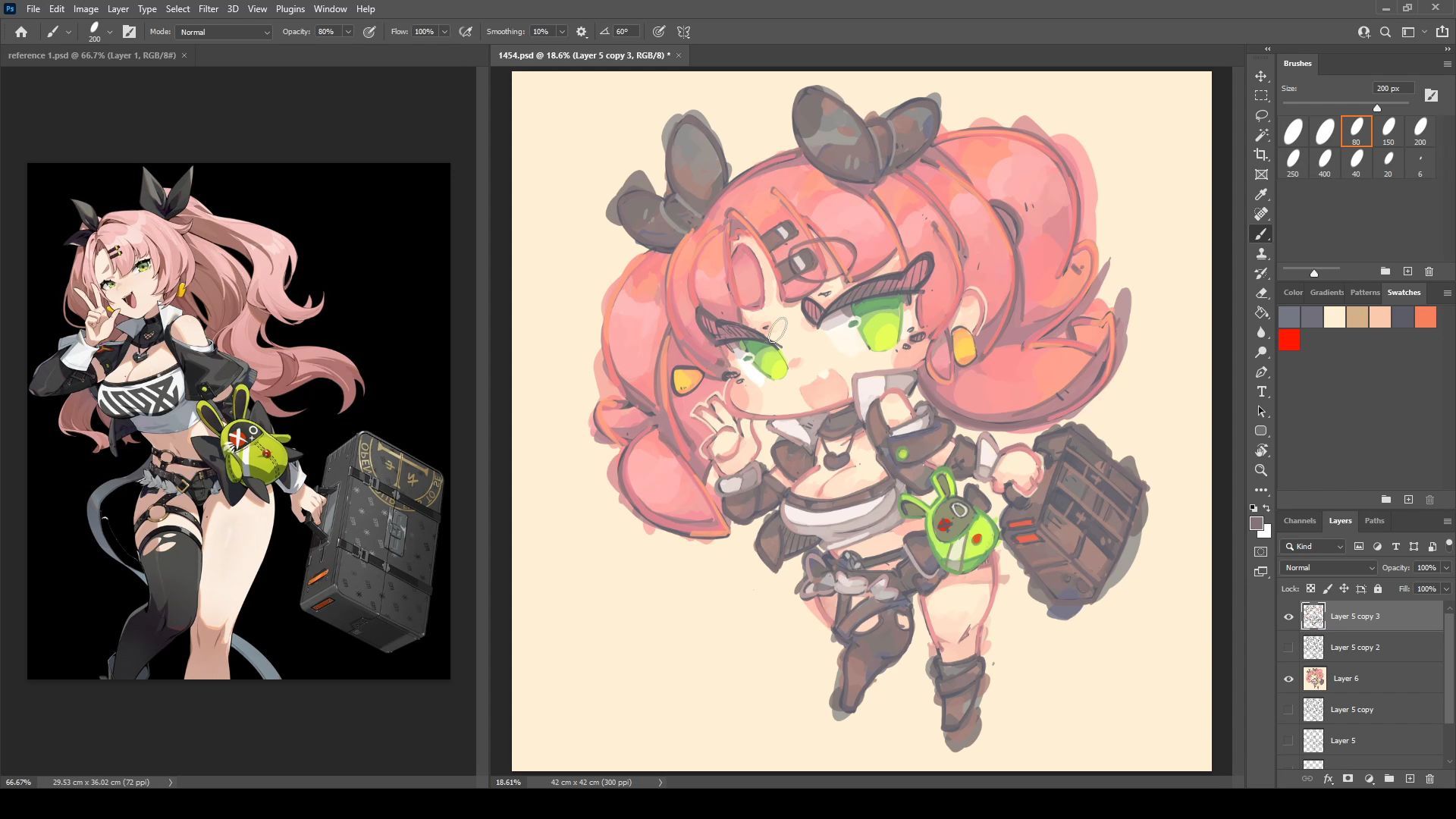Select the Pen tool
The width and height of the screenshot is (1456, 819).
(x=1261, y=372)
